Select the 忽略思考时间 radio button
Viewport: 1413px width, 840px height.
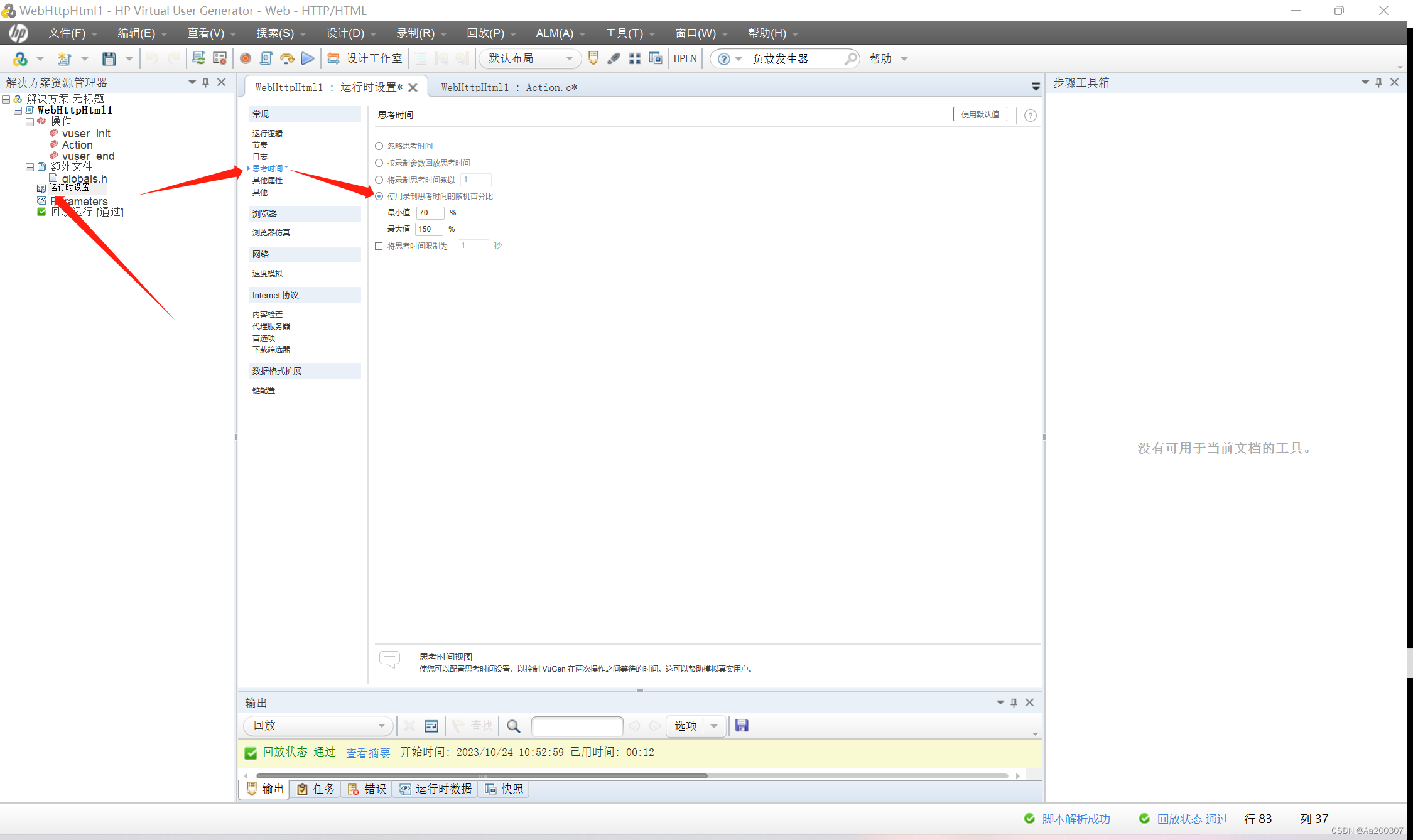[379, 146]
